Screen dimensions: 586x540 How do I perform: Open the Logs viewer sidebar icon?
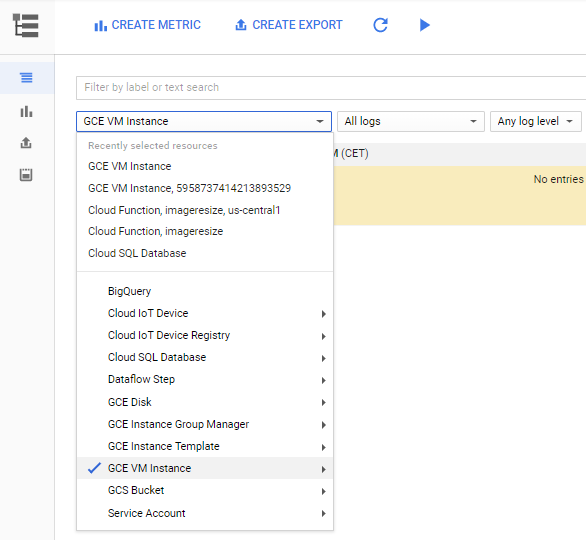pyautogui.click(x=26, y=78)
